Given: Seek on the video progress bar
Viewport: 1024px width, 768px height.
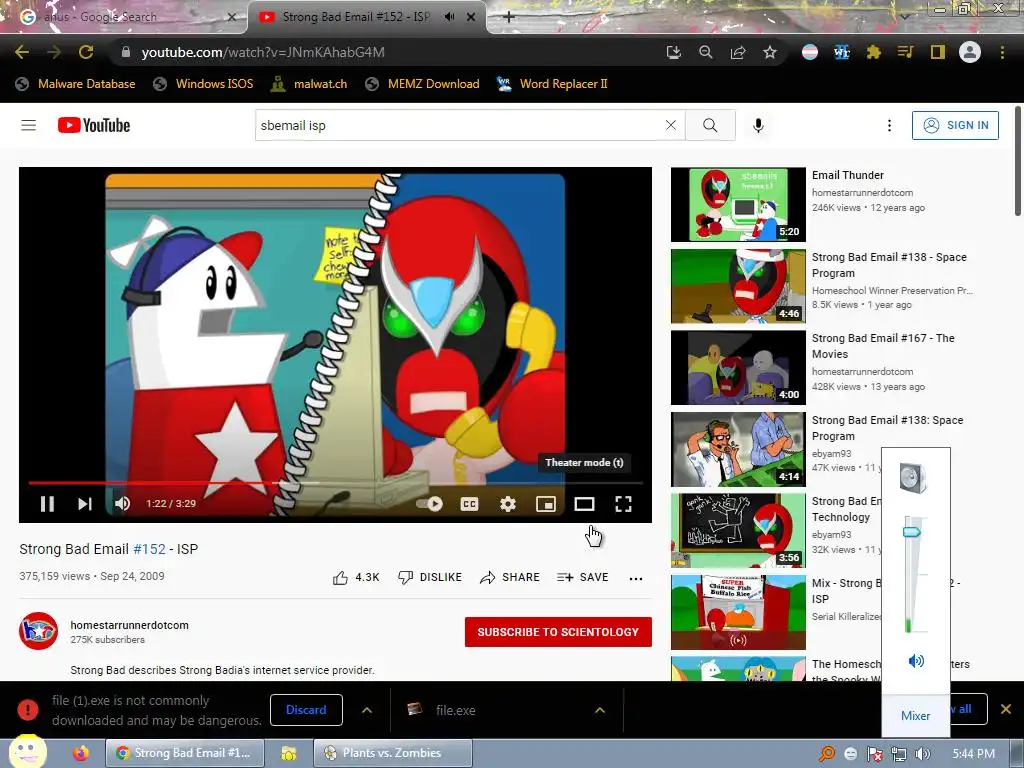Looking at the screenshot, I should 335,483.
